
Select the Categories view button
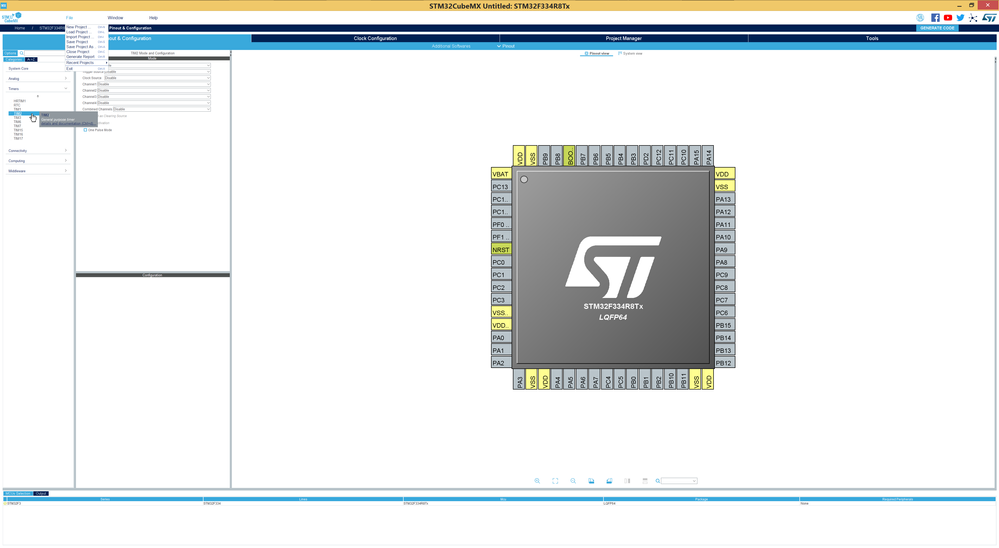tap(13, 59)
